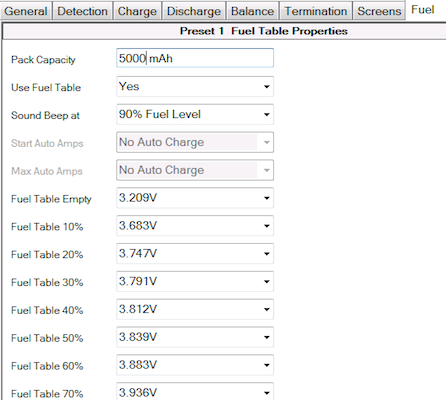Open the Balance tab
446x400 pixels.
(x=252, y=11)
